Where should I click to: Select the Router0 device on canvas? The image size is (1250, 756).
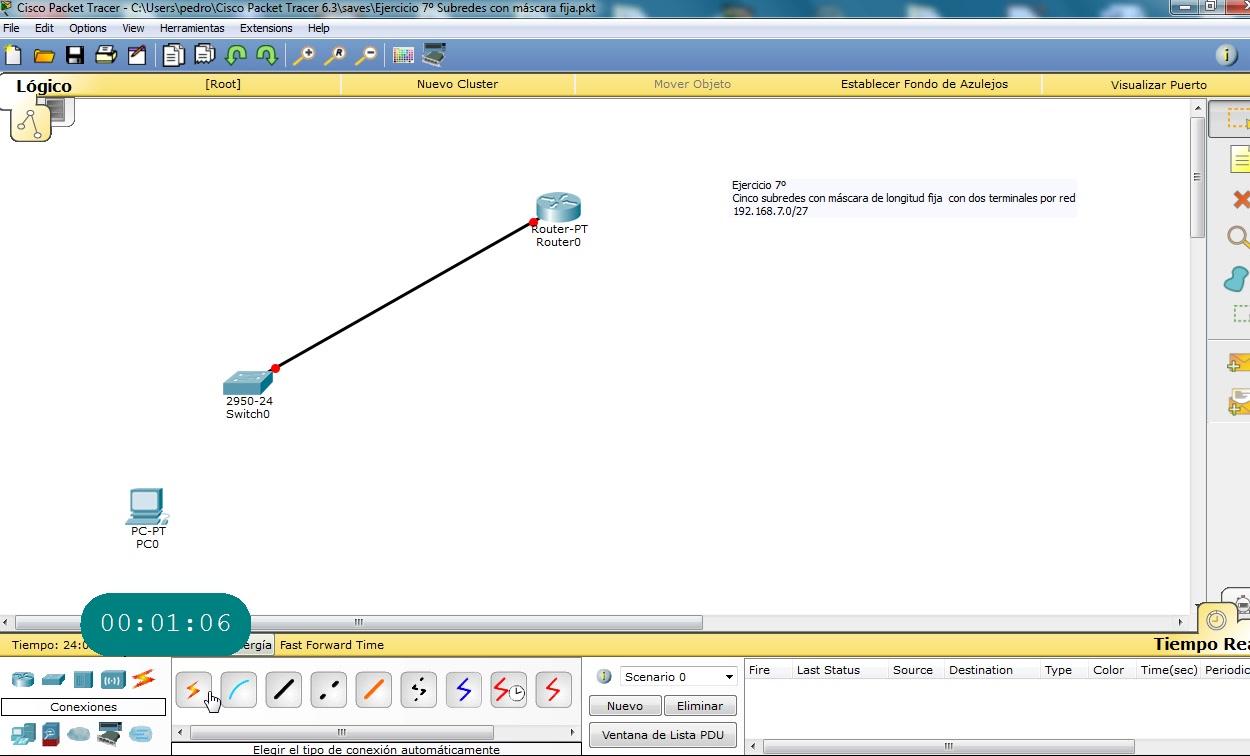[558, 207]
